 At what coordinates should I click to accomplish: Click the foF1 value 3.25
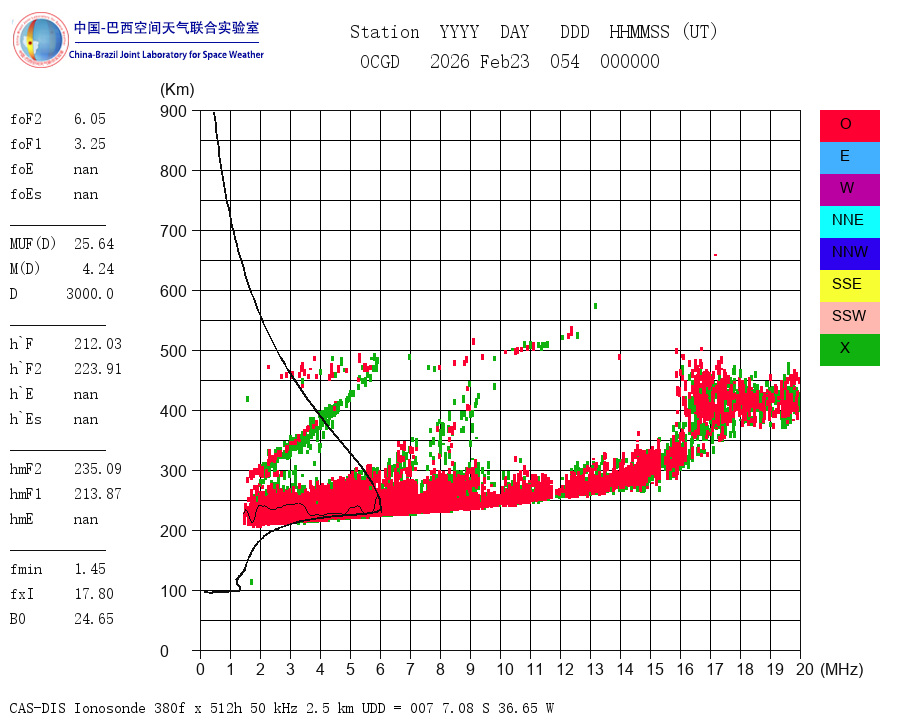tap(90, 144)
